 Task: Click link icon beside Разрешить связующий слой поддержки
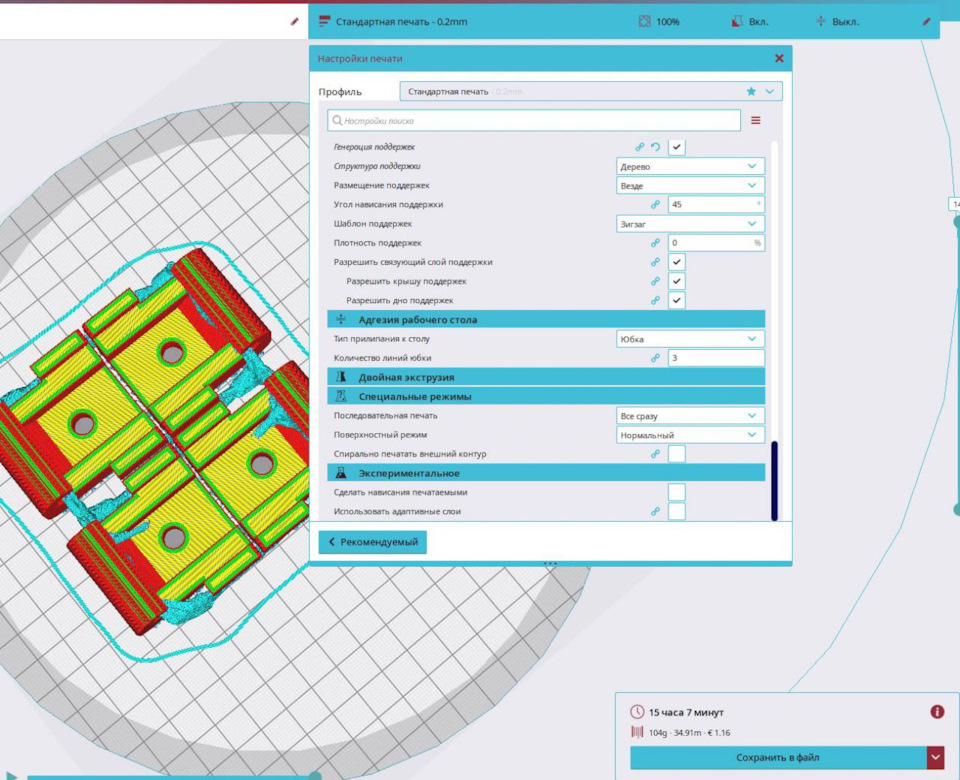pos(655,262)
